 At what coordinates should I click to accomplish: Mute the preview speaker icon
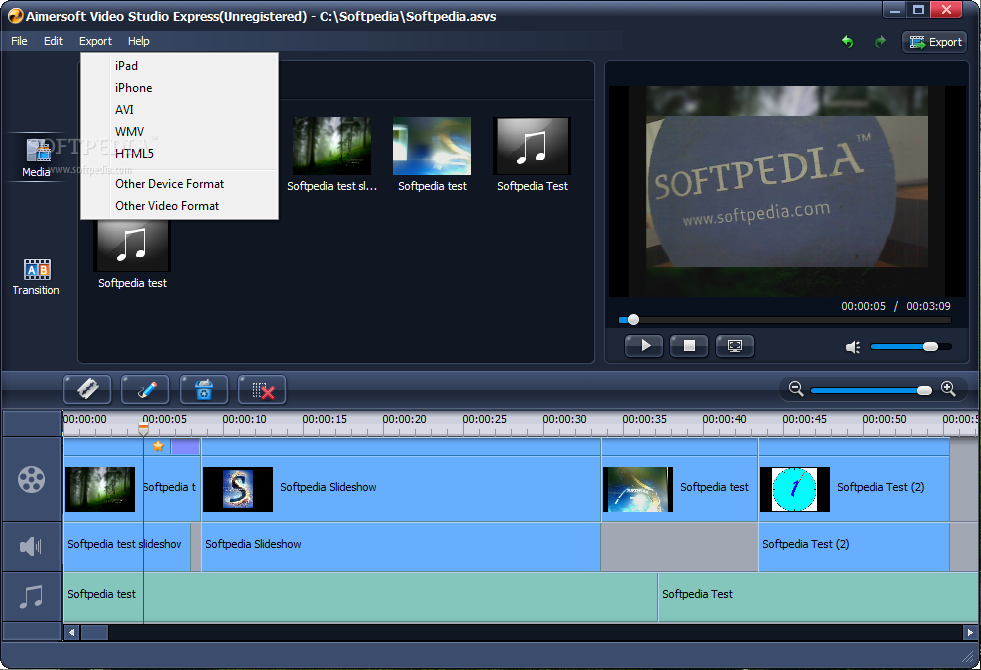pyautogui.click(x=853, y=347)
